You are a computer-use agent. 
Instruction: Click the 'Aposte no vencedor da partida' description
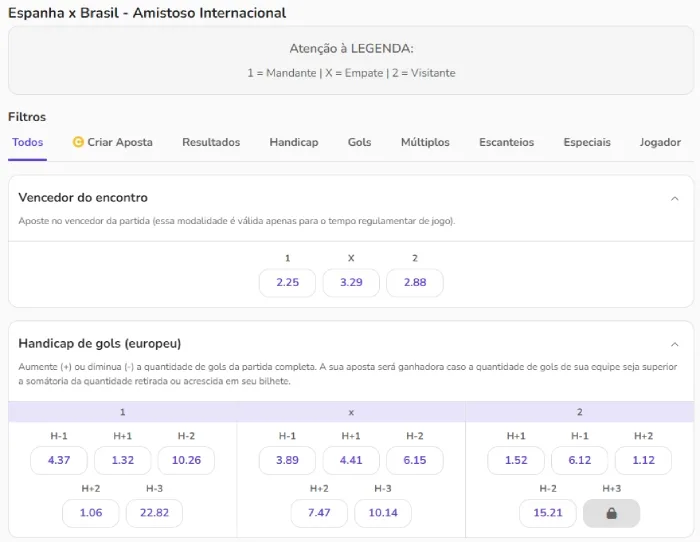coord(237,221)
